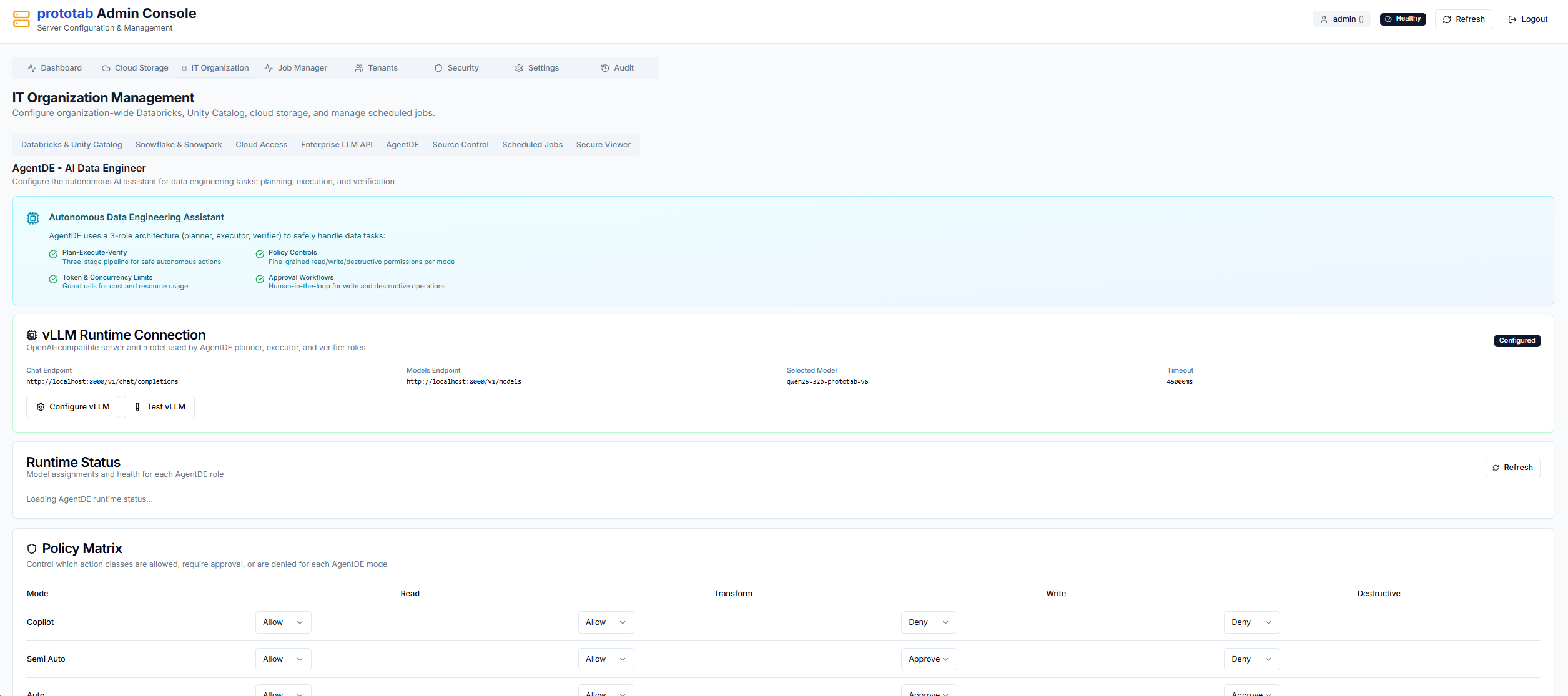The height and width of the screenshot is (696, 1568).
Task: Open the Copilot Read permission dropdown
Action: point(283,622)
